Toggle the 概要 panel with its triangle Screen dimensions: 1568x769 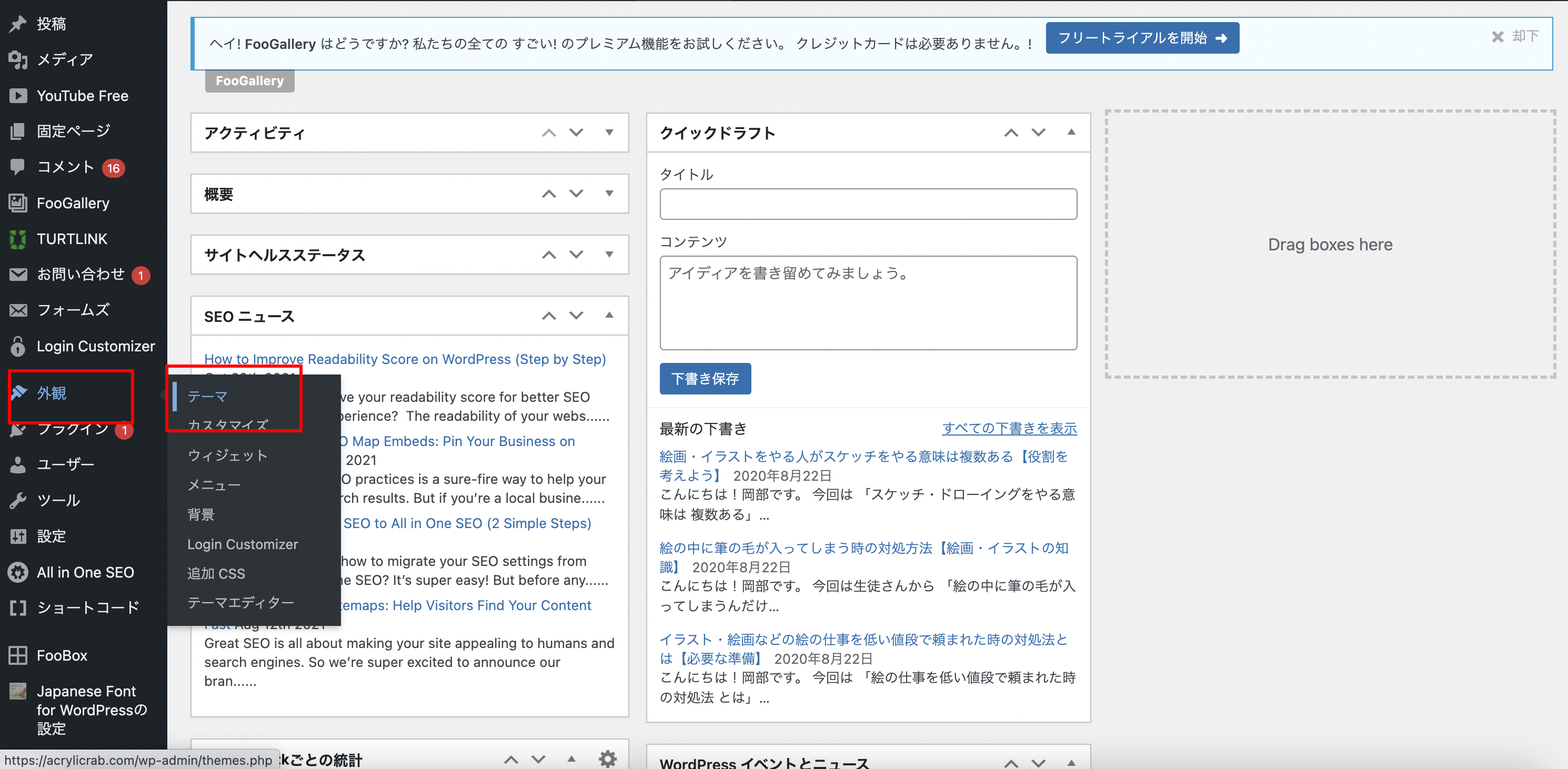coord(609,194)
